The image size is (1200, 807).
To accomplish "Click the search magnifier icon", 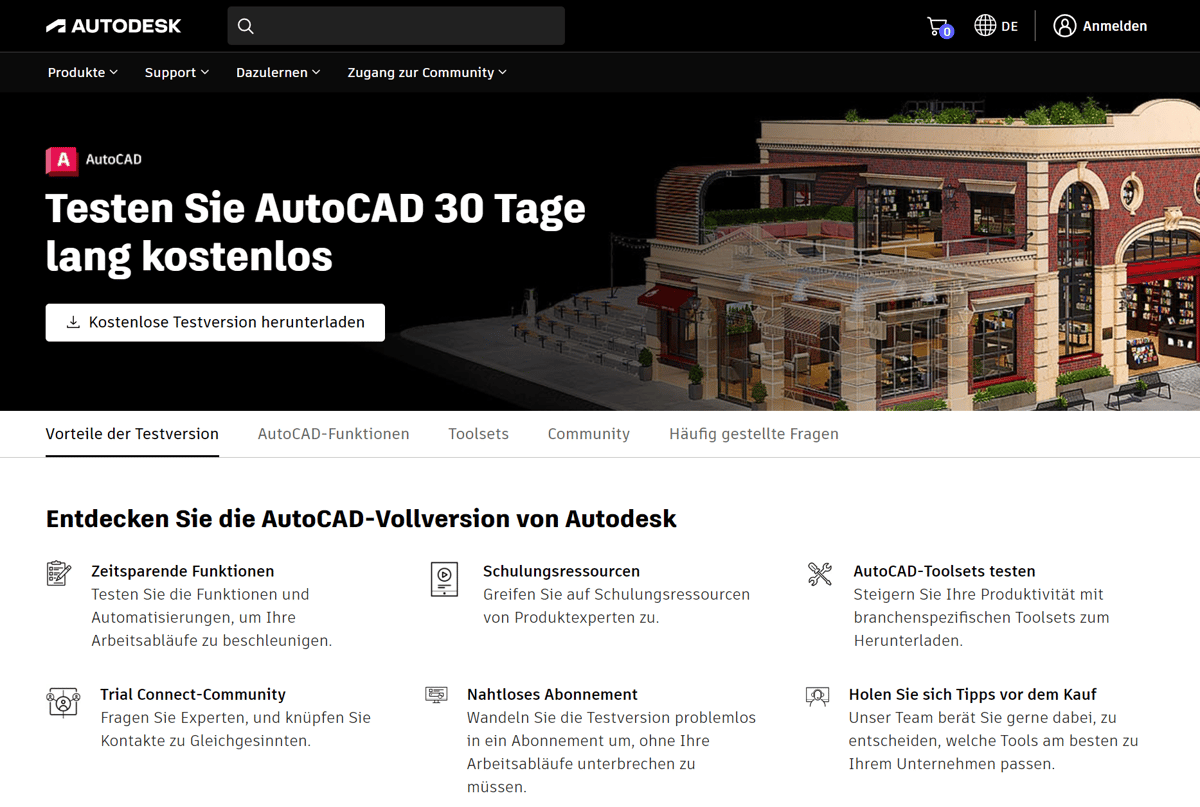I will pos(246,26).
